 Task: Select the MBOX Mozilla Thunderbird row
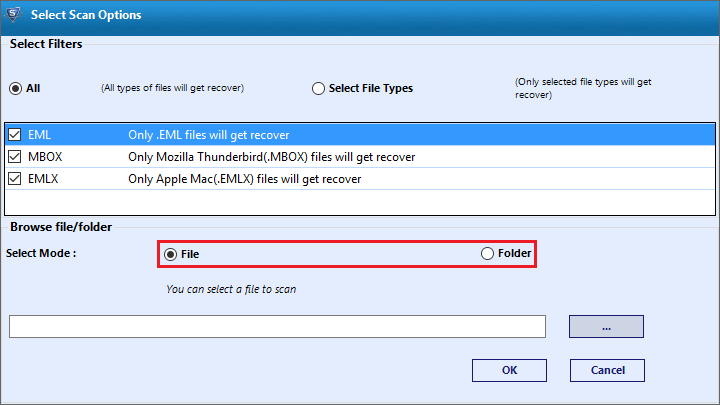[360, 157]
